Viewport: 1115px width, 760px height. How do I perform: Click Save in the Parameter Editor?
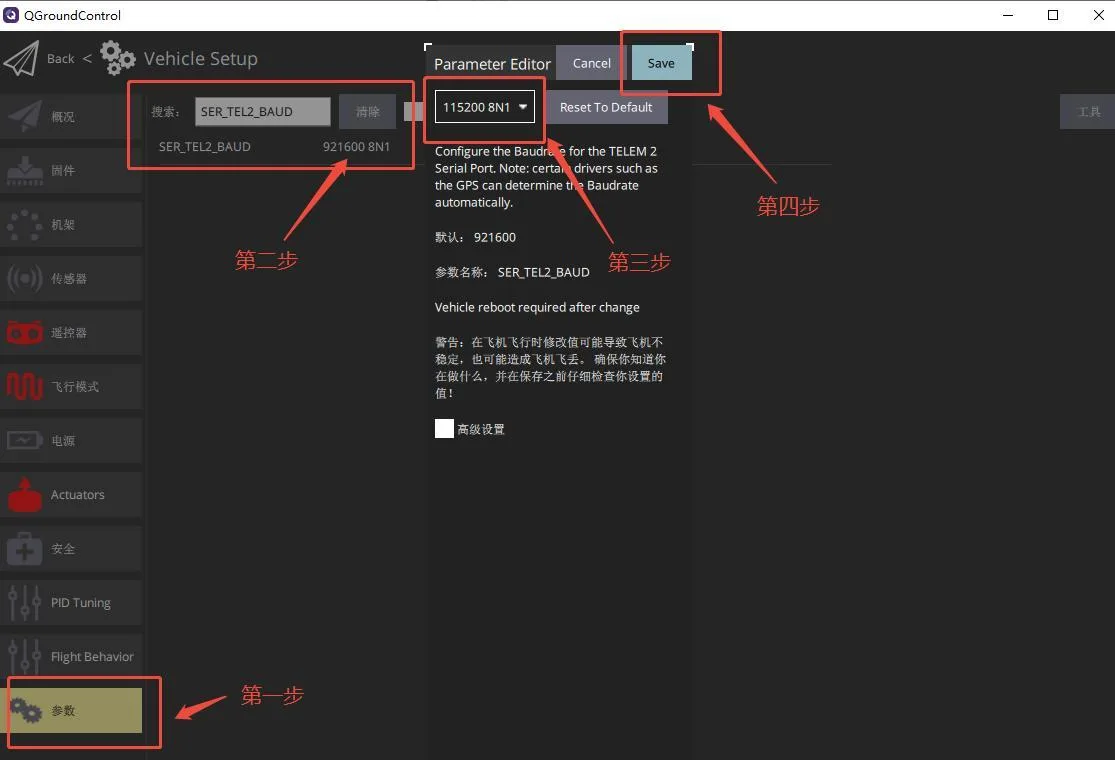661,63
